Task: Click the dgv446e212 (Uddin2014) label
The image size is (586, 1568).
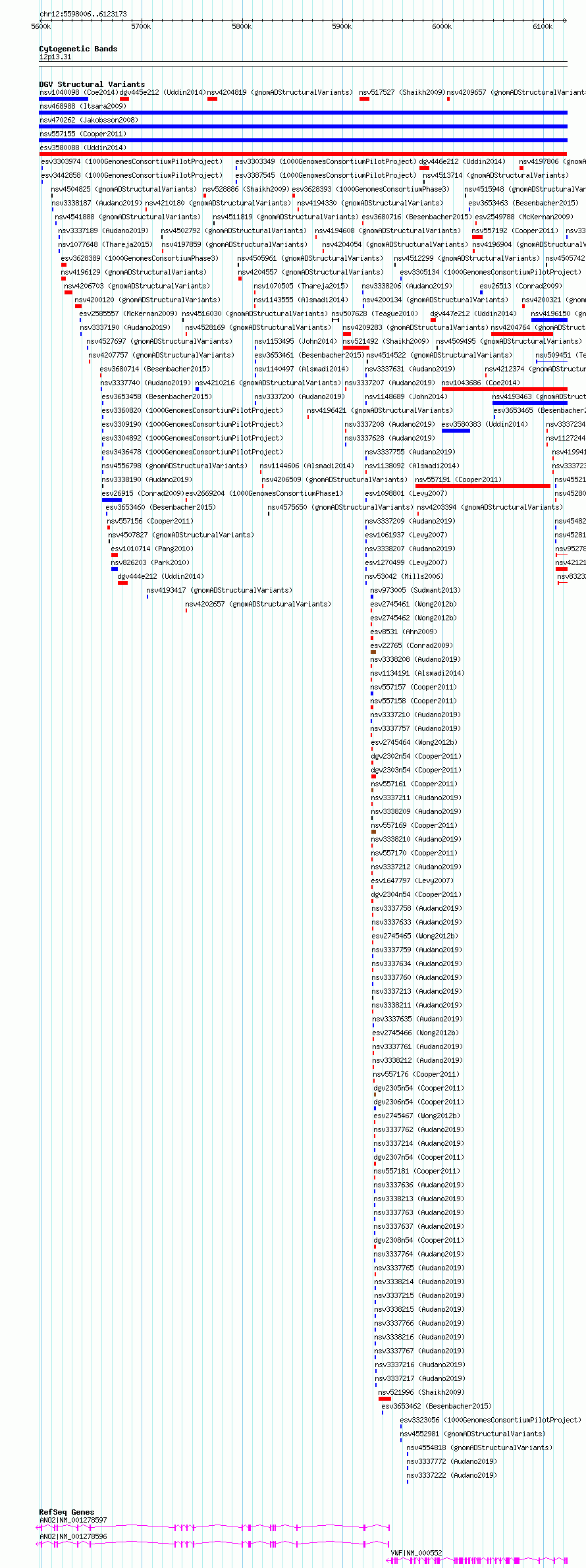Action: coord(462,161)
